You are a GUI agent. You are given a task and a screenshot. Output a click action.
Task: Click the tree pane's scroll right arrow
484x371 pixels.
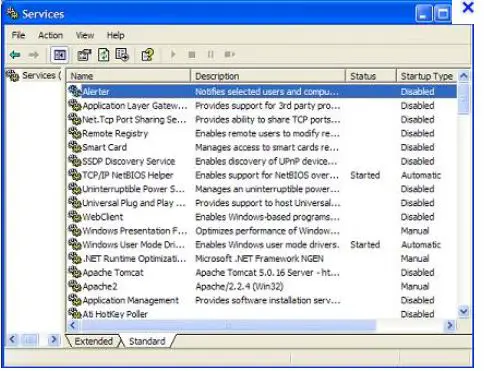53,340
